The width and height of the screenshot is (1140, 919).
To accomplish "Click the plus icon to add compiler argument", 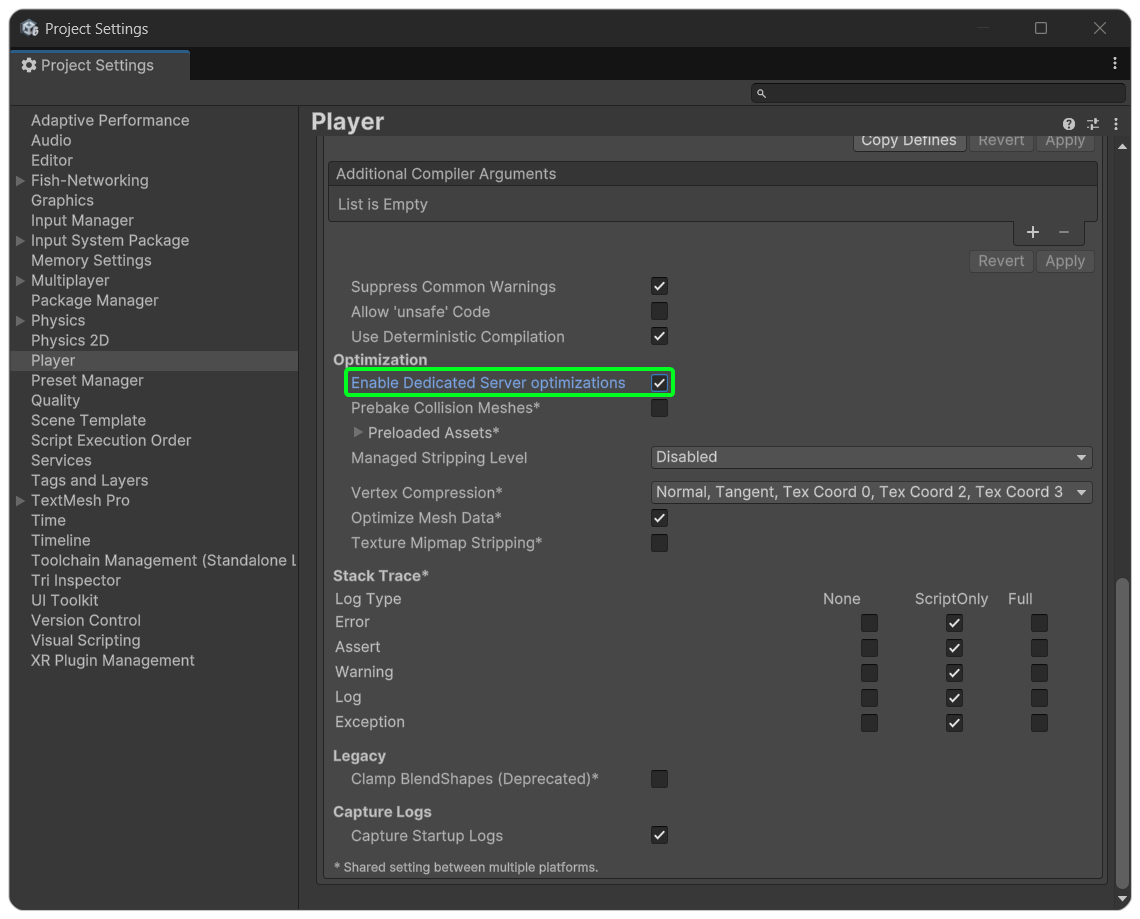I will tap(1033, 232).
